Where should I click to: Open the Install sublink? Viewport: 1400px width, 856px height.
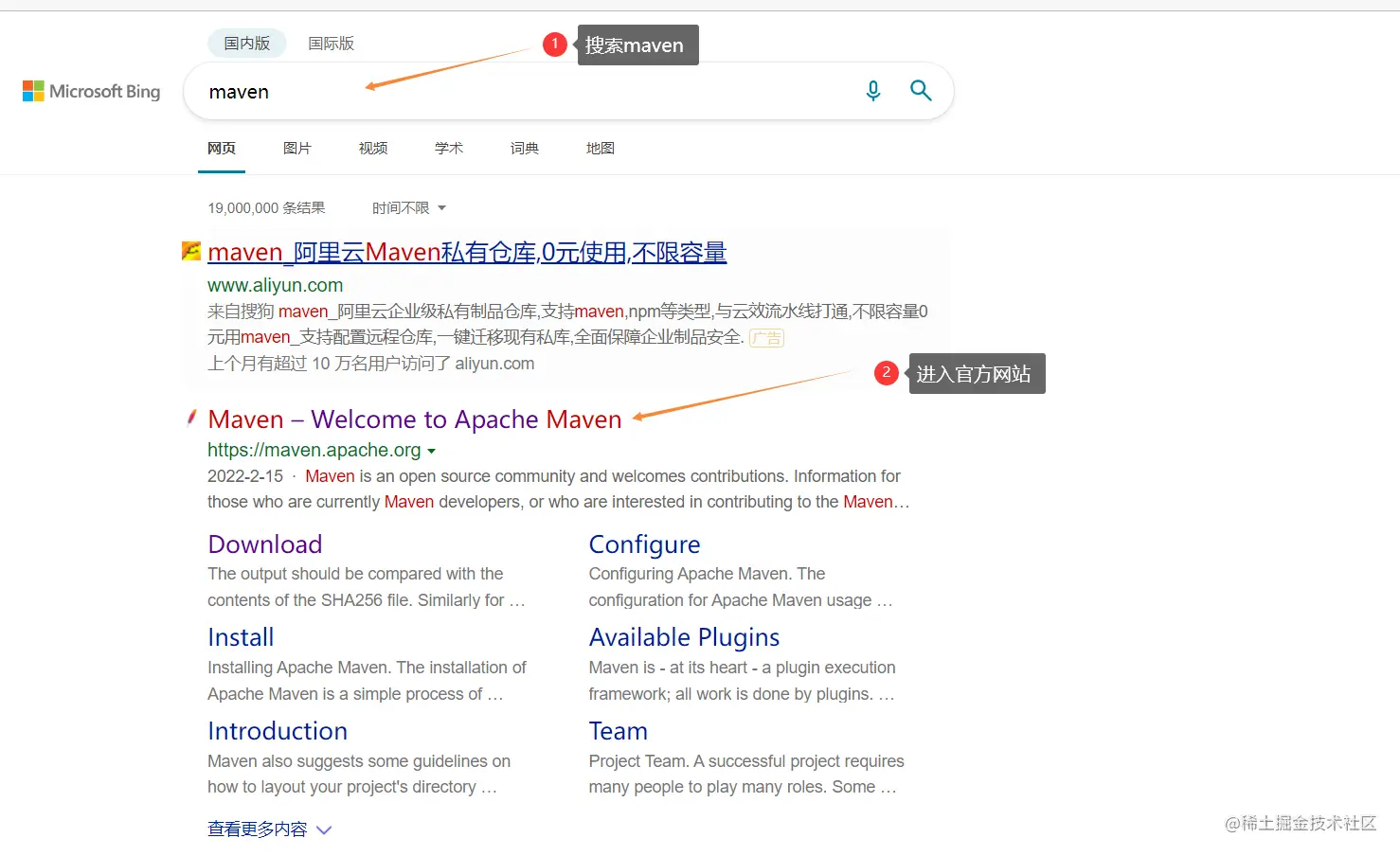coord(241,637)
